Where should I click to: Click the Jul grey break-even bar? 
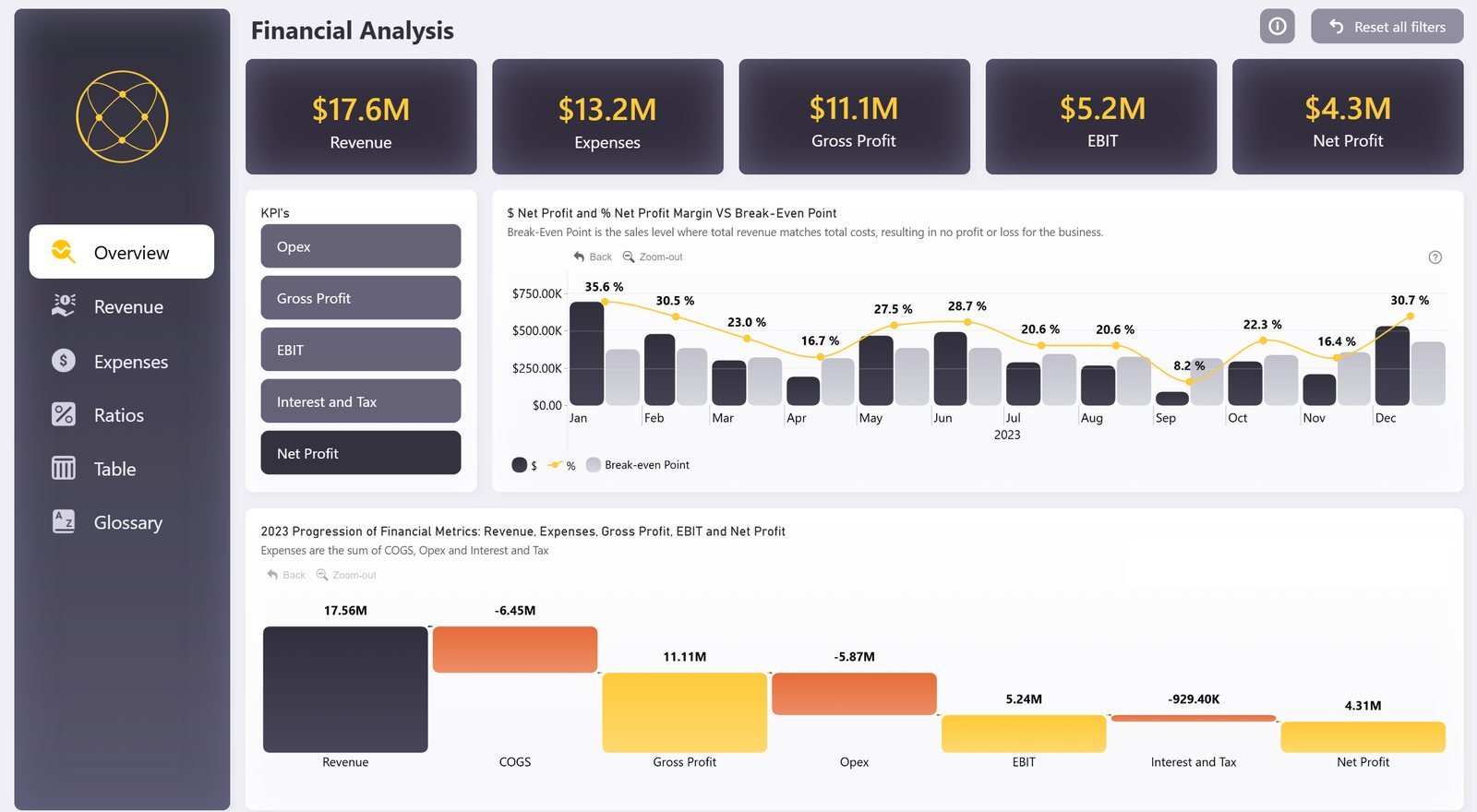[x=1059, y=380]
